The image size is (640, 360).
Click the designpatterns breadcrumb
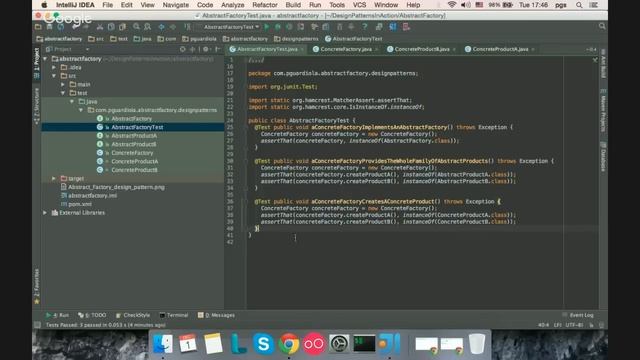coord(296,39)
